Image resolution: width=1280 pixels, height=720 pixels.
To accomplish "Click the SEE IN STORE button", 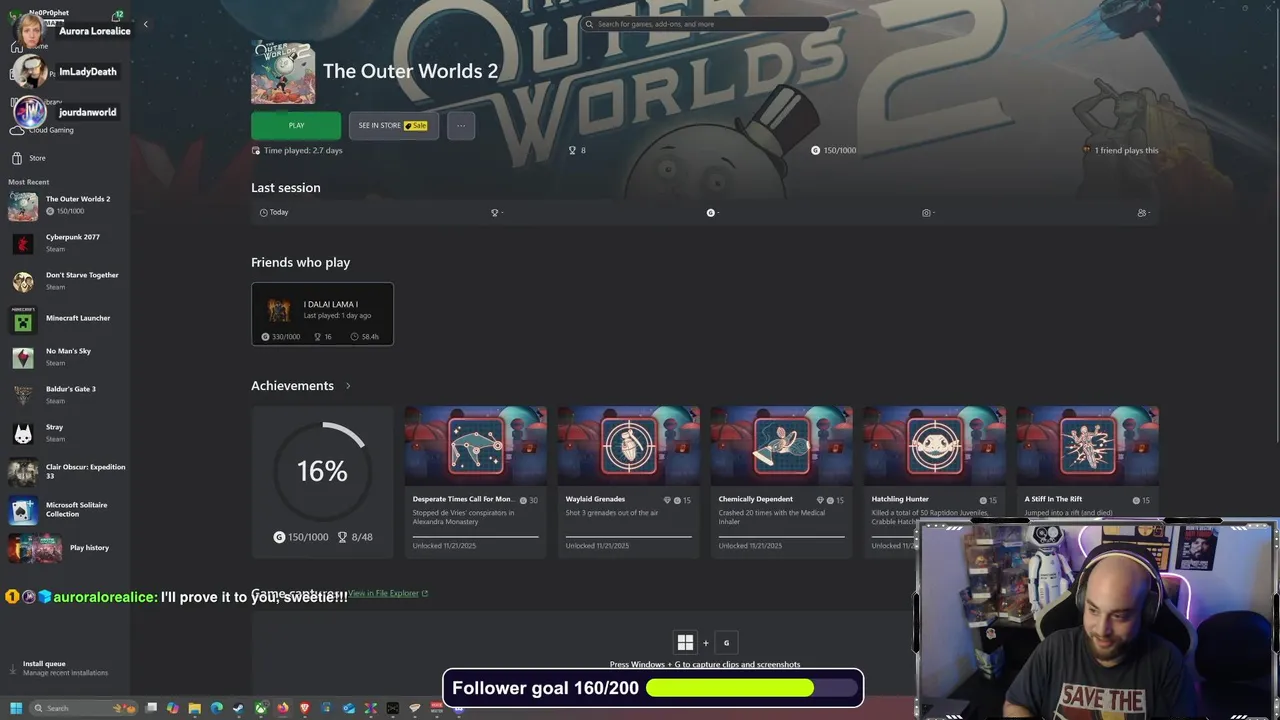I will click(394, 126).
